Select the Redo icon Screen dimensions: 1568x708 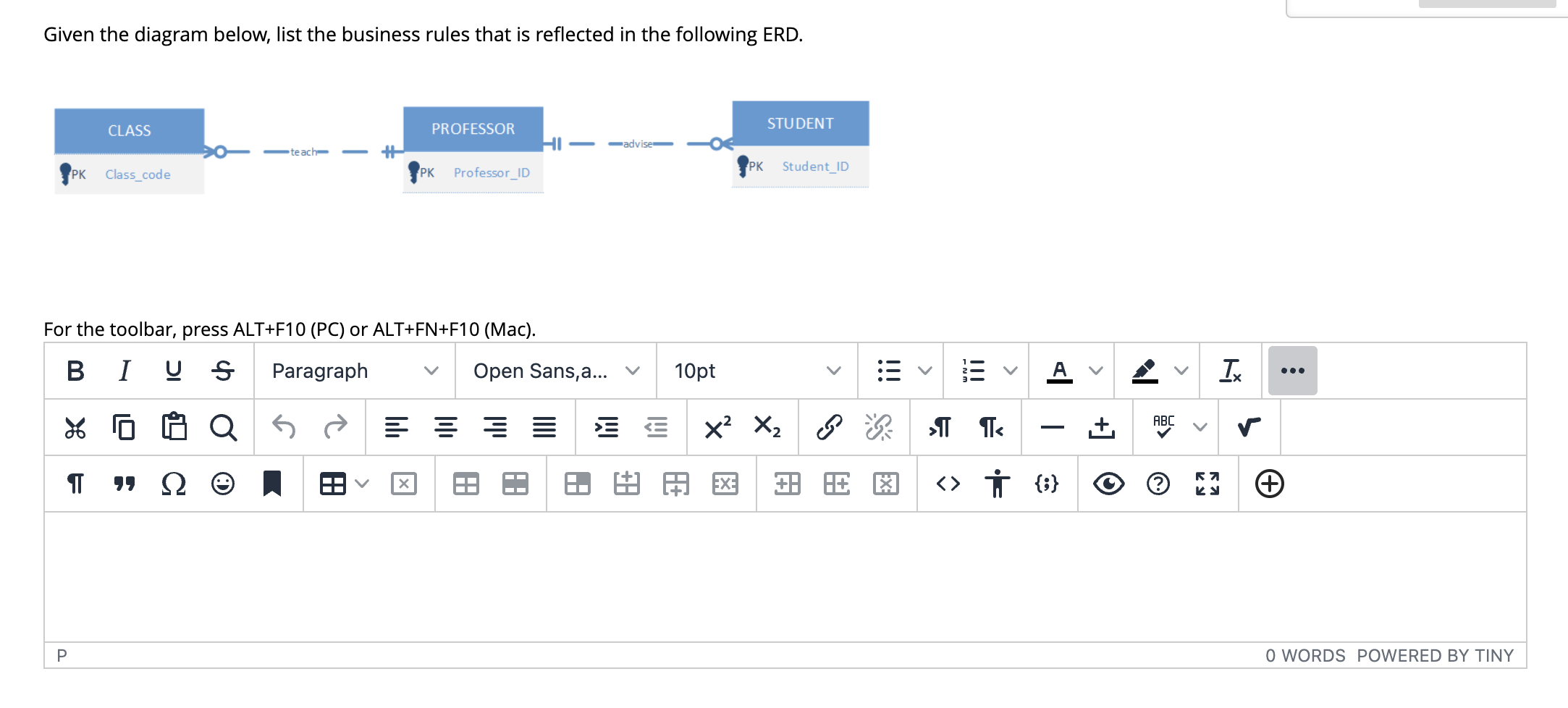[x=335, y=428]
